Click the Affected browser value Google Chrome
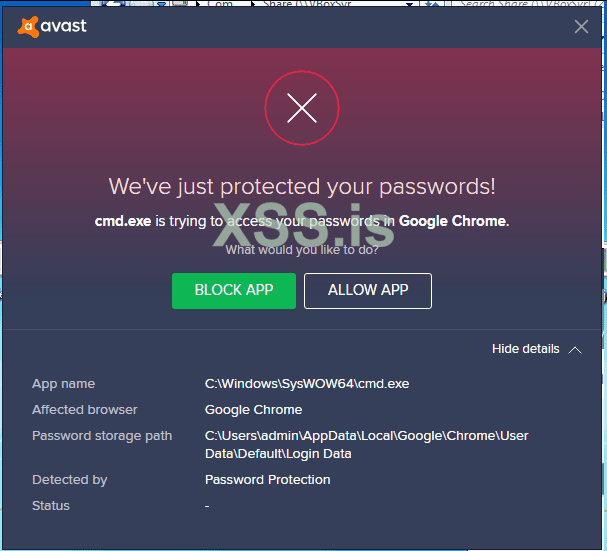Viewport: 607px width, 551px height. 253,410
